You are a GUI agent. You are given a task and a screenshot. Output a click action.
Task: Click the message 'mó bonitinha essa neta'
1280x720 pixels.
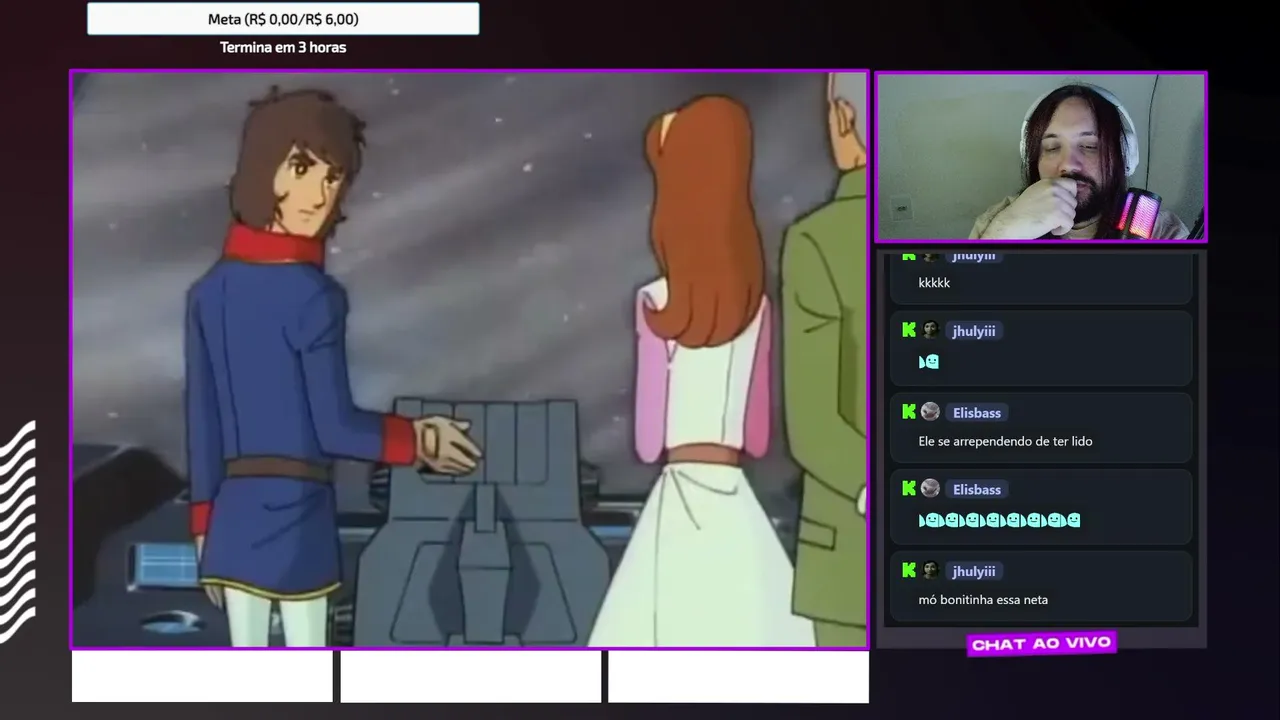coord(983,600)
